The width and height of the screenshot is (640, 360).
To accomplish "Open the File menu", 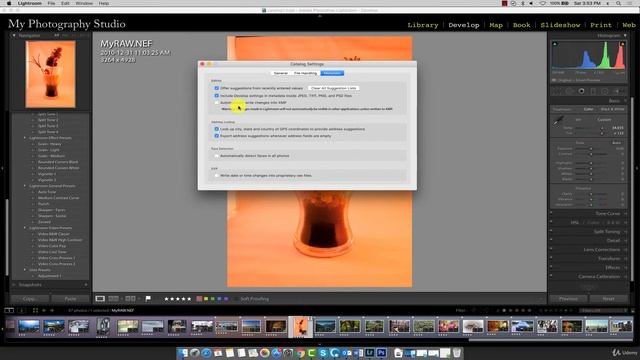I will pos(51,3).
